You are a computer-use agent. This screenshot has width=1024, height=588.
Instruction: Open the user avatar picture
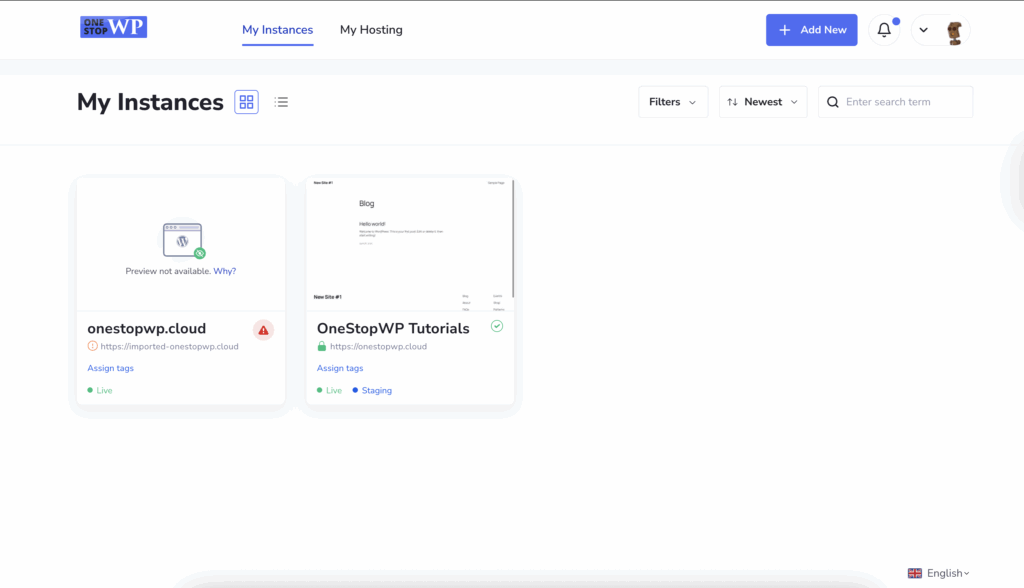coord(954,31)
